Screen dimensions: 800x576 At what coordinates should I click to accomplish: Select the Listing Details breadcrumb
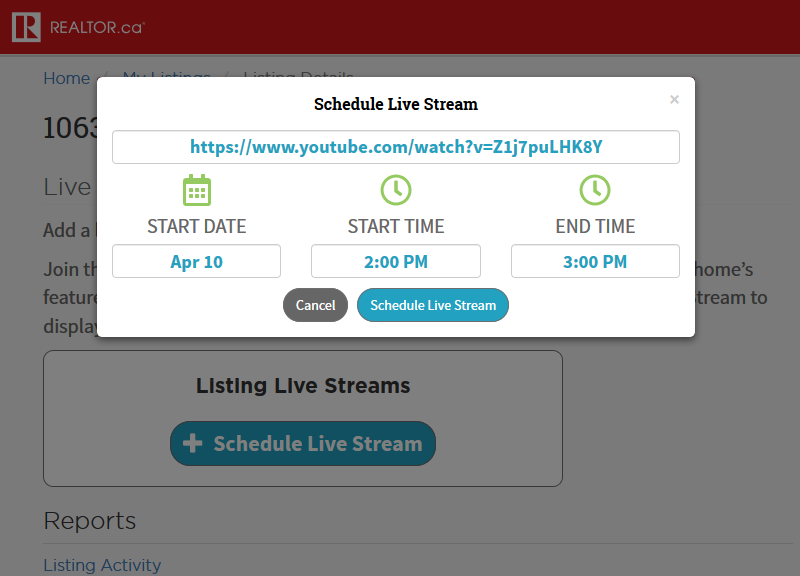pyautogui.click(x=298, y=76)
